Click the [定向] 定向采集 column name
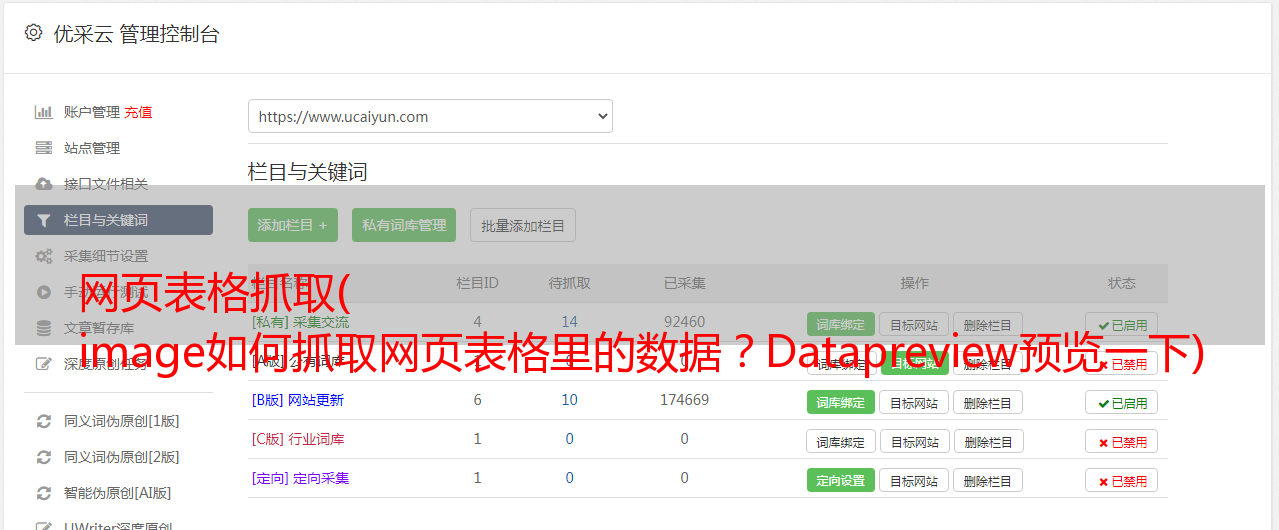Screen dimensions: 1279x530 [x=300, y=478]
